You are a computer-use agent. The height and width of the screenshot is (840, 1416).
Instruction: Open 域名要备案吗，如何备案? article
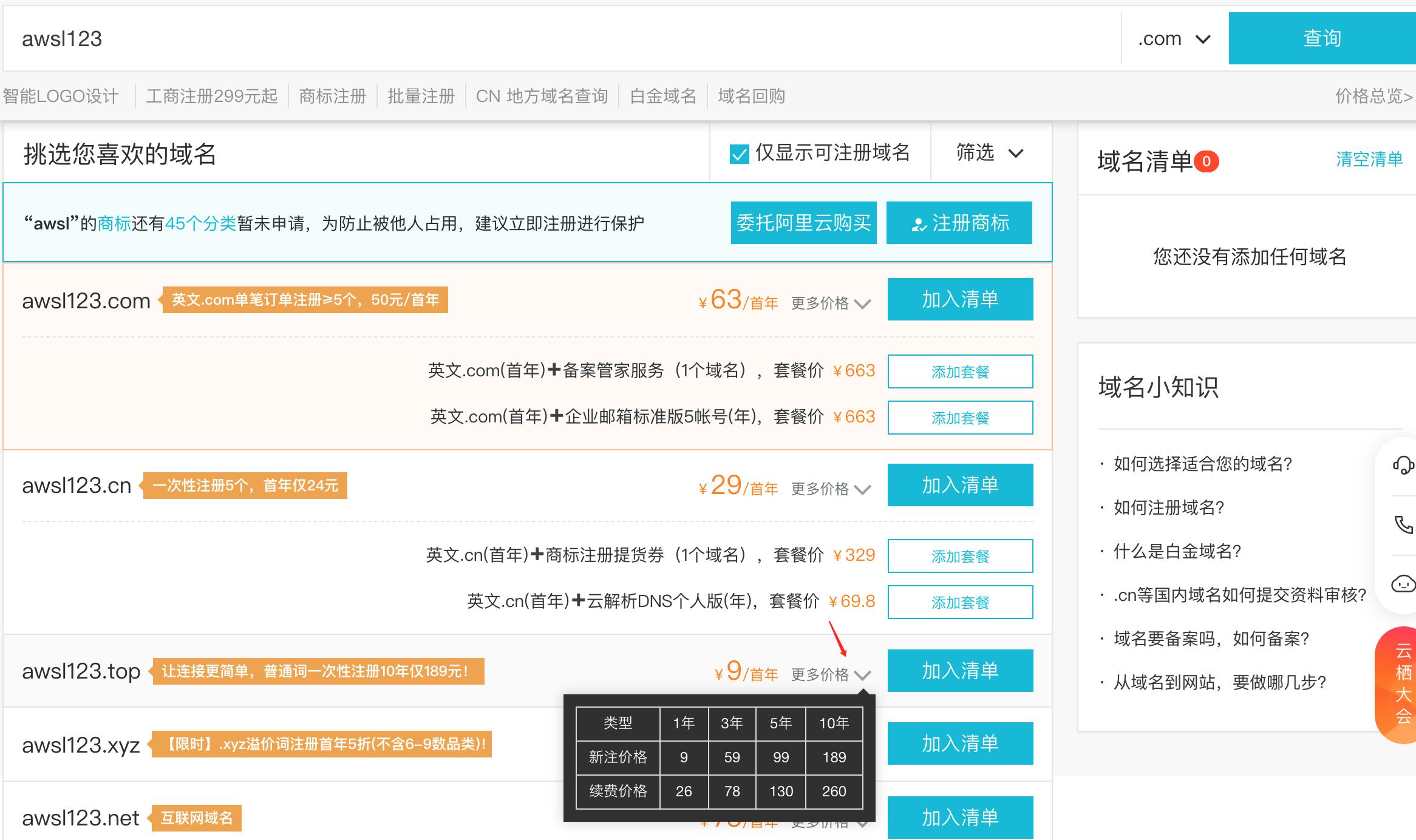pyautogui.click(x=1211, y=638)
